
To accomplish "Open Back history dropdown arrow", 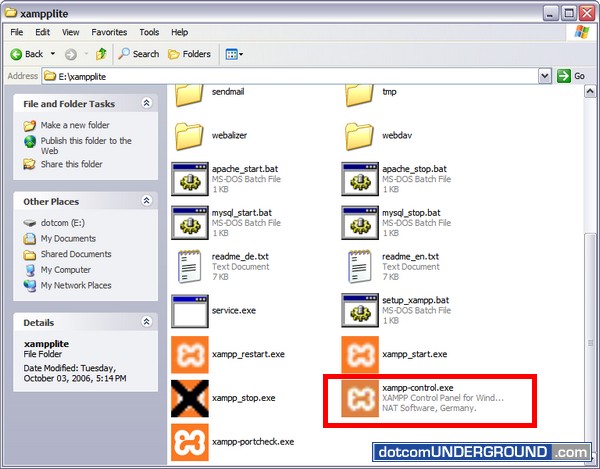I will point(53,54).
